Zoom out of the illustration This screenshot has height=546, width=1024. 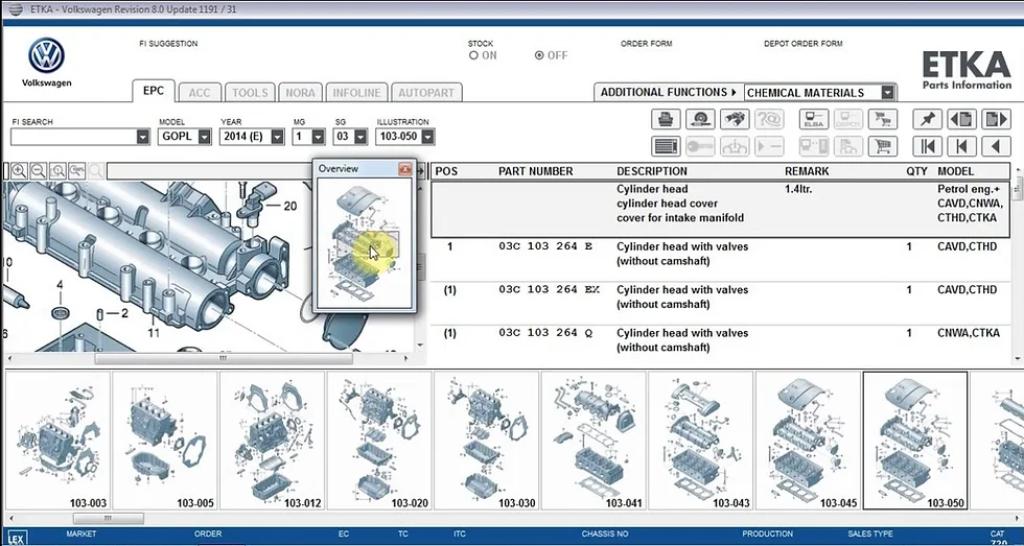click(x=39, y=171)
